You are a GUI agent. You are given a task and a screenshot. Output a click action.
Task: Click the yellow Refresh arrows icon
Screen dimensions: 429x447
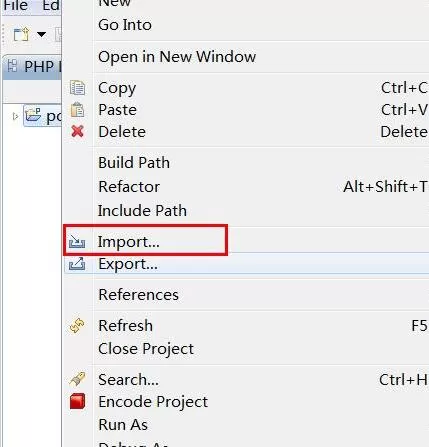tap(77, 326)
